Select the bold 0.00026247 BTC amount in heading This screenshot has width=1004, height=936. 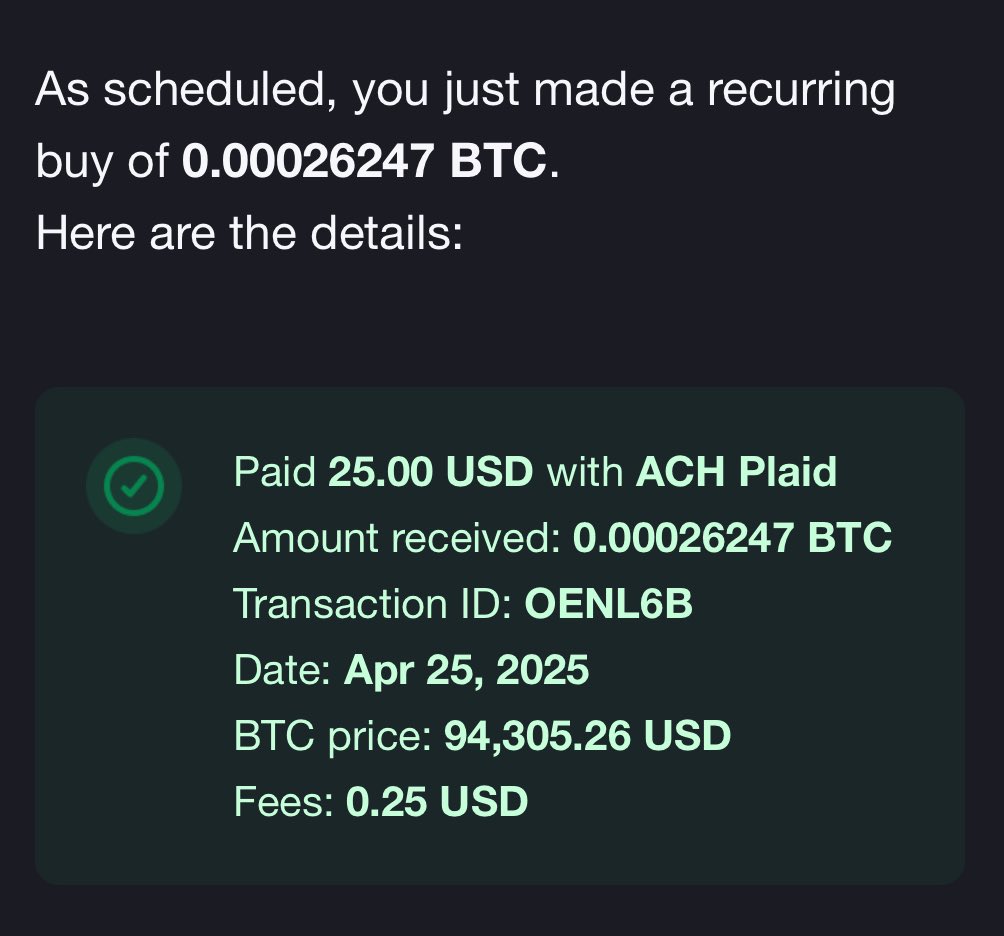pyautogui.click(x=364, y=160)
